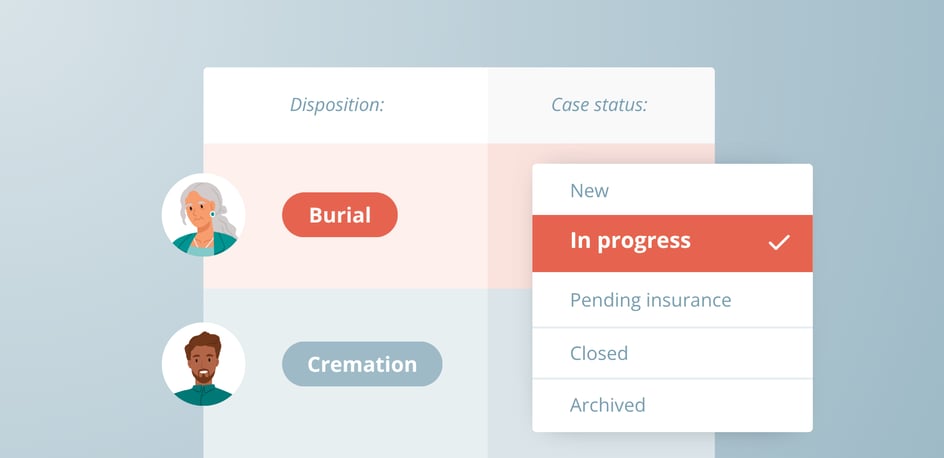
Task: Set case status to Closed
Action: [599, 353]
